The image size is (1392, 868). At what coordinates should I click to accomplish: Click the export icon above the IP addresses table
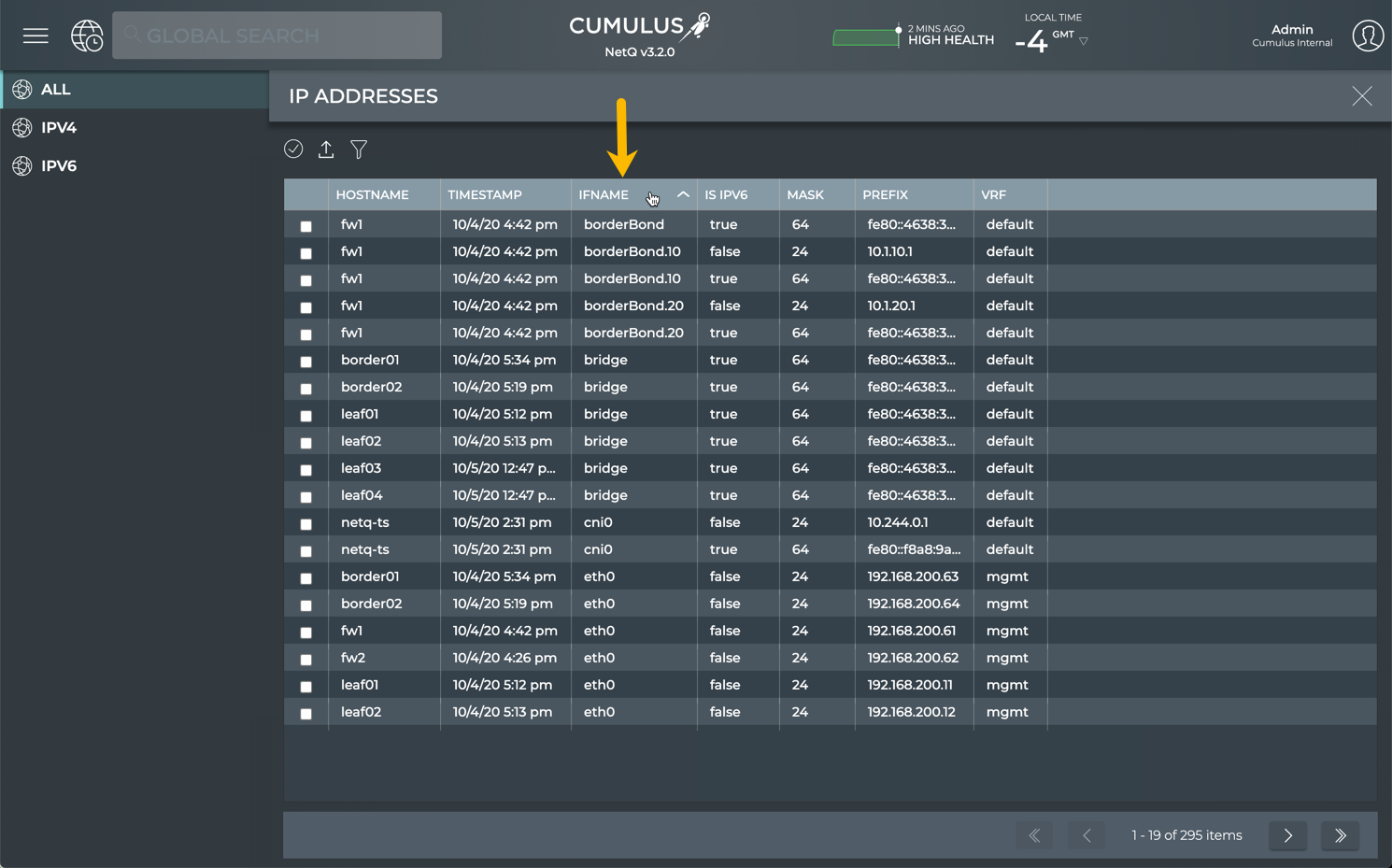pos(326,149)
